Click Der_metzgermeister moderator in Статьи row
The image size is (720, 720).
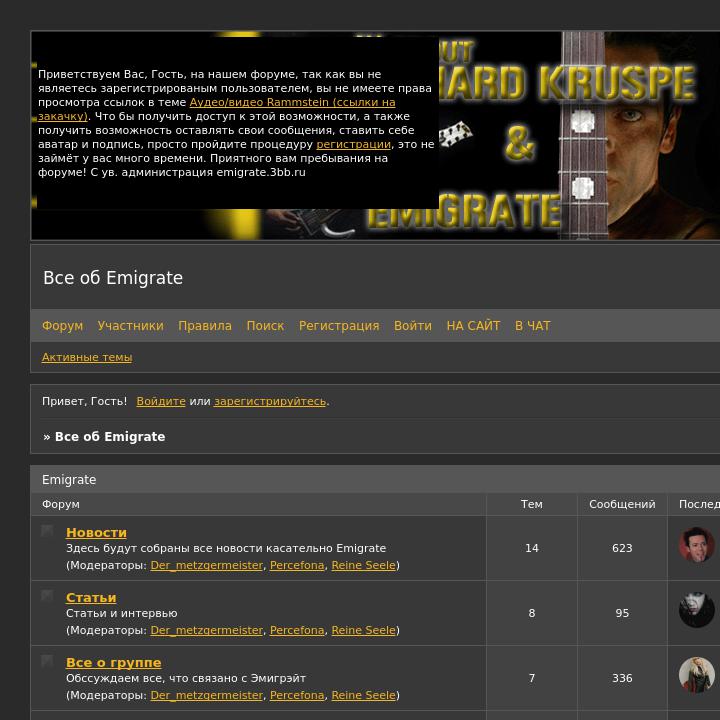[207, 630]
